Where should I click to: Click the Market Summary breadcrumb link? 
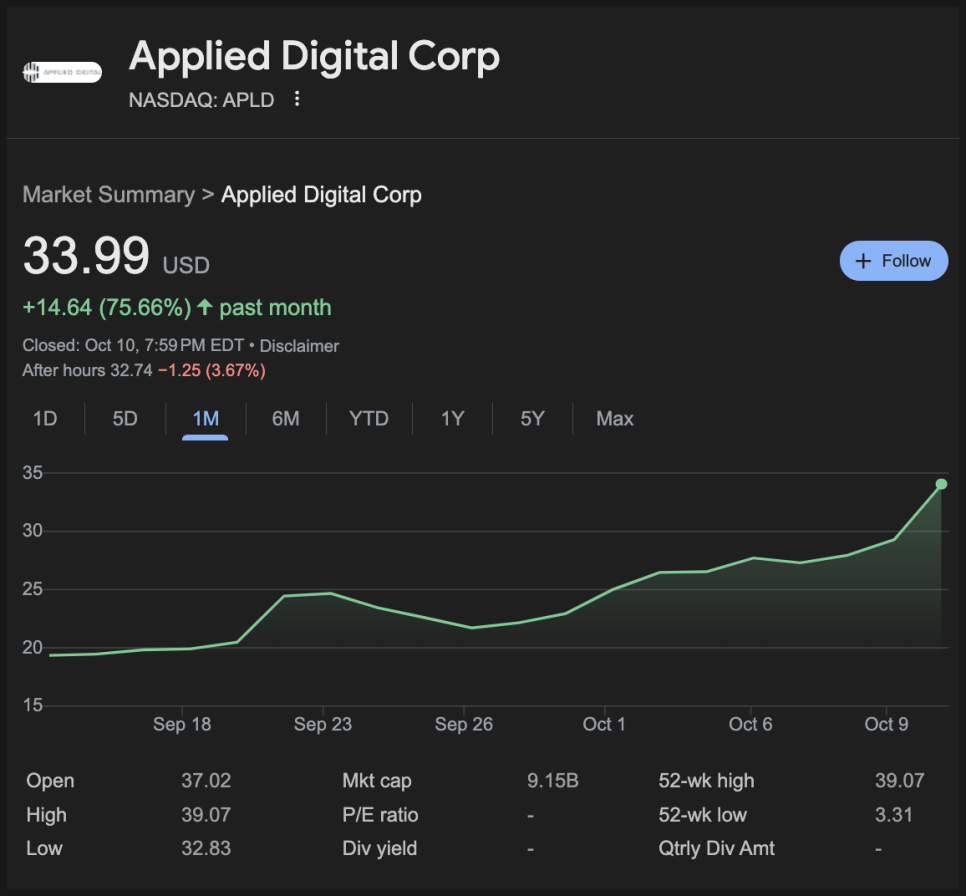(108, 195)
